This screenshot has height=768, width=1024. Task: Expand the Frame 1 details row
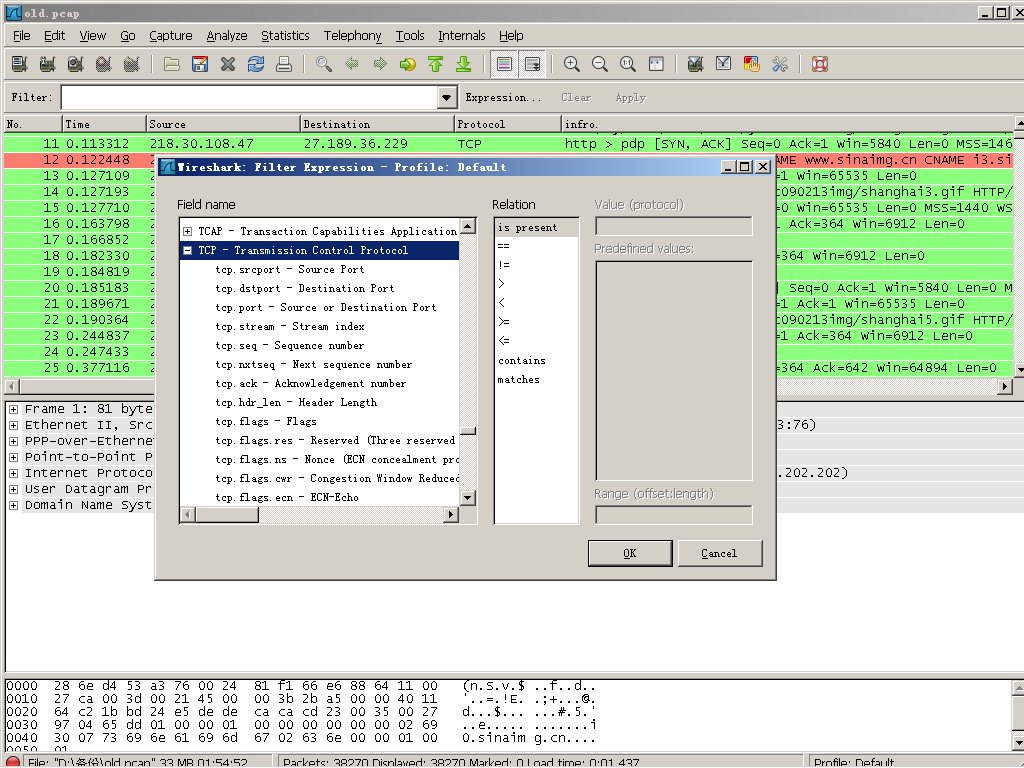pyautogui.click(x=13, y=409)
